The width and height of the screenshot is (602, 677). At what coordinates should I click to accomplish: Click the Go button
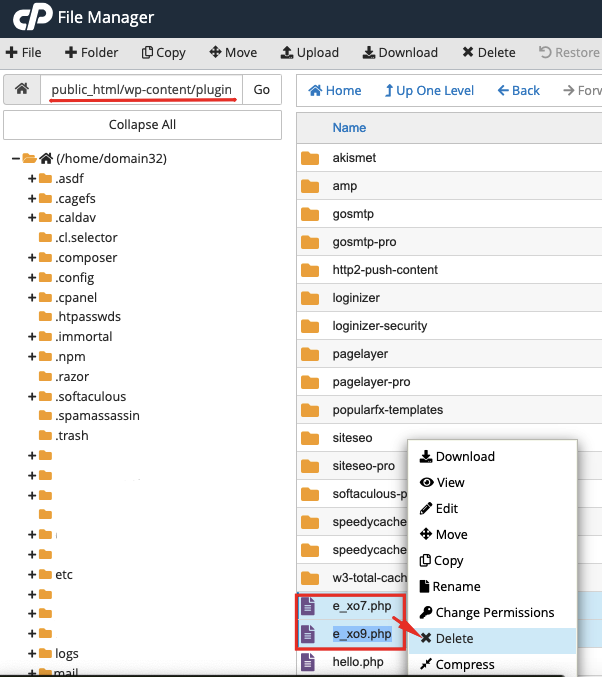[x=262, y=89]
